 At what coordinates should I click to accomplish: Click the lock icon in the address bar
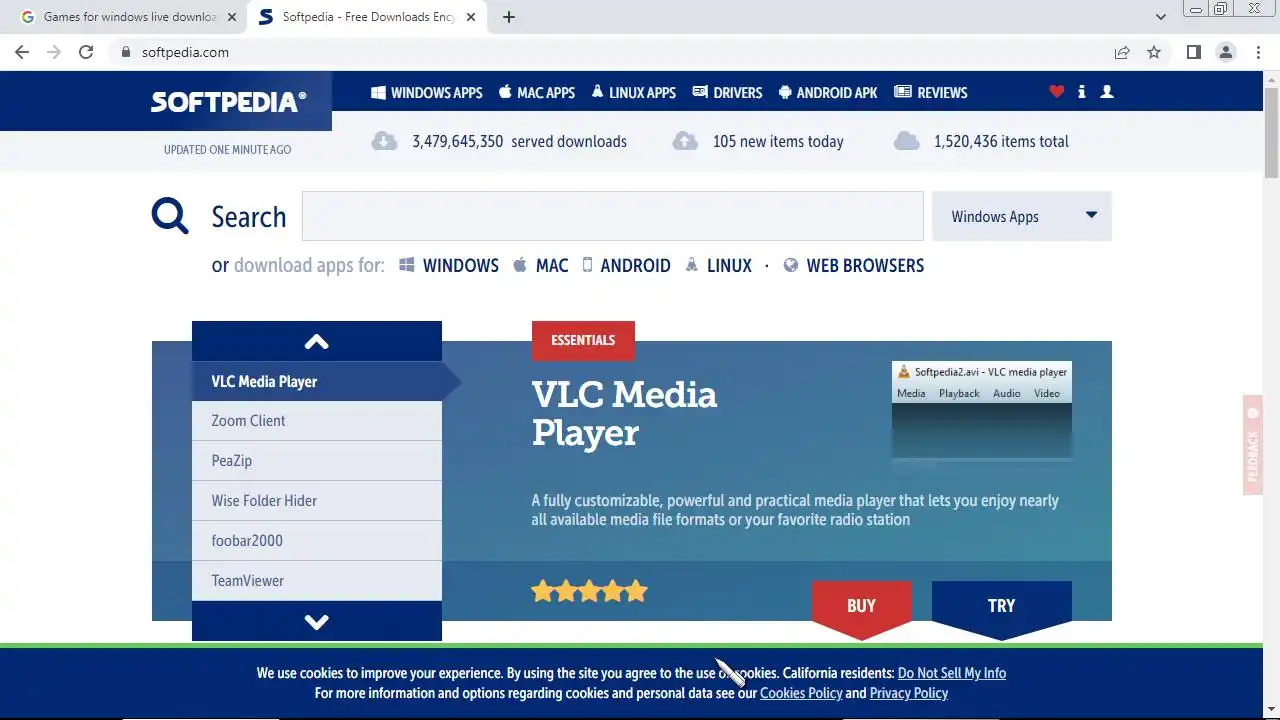pos(125,52)
